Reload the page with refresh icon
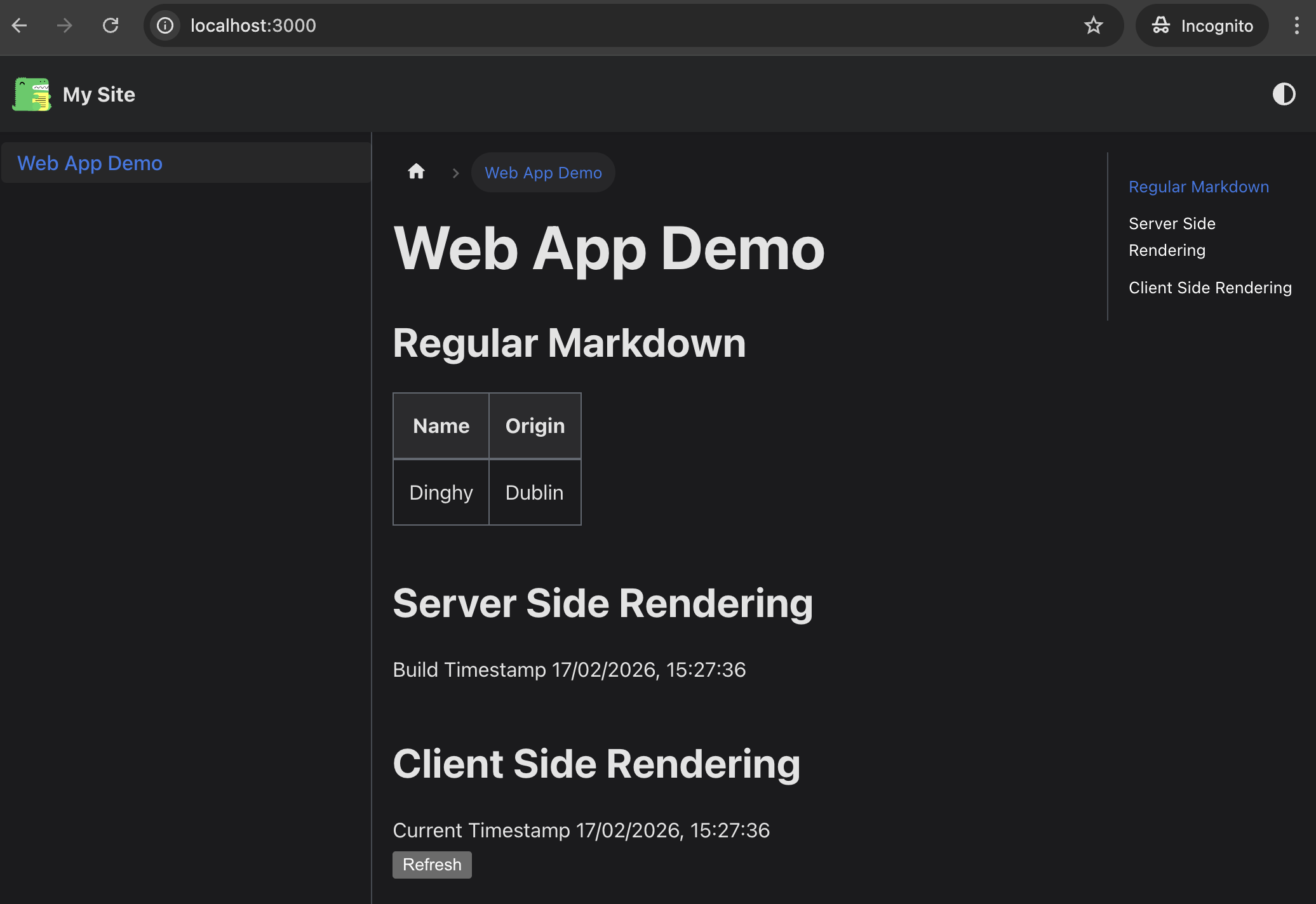The image size is (1316, 904). pyautogui.click(x=111, y=25)
